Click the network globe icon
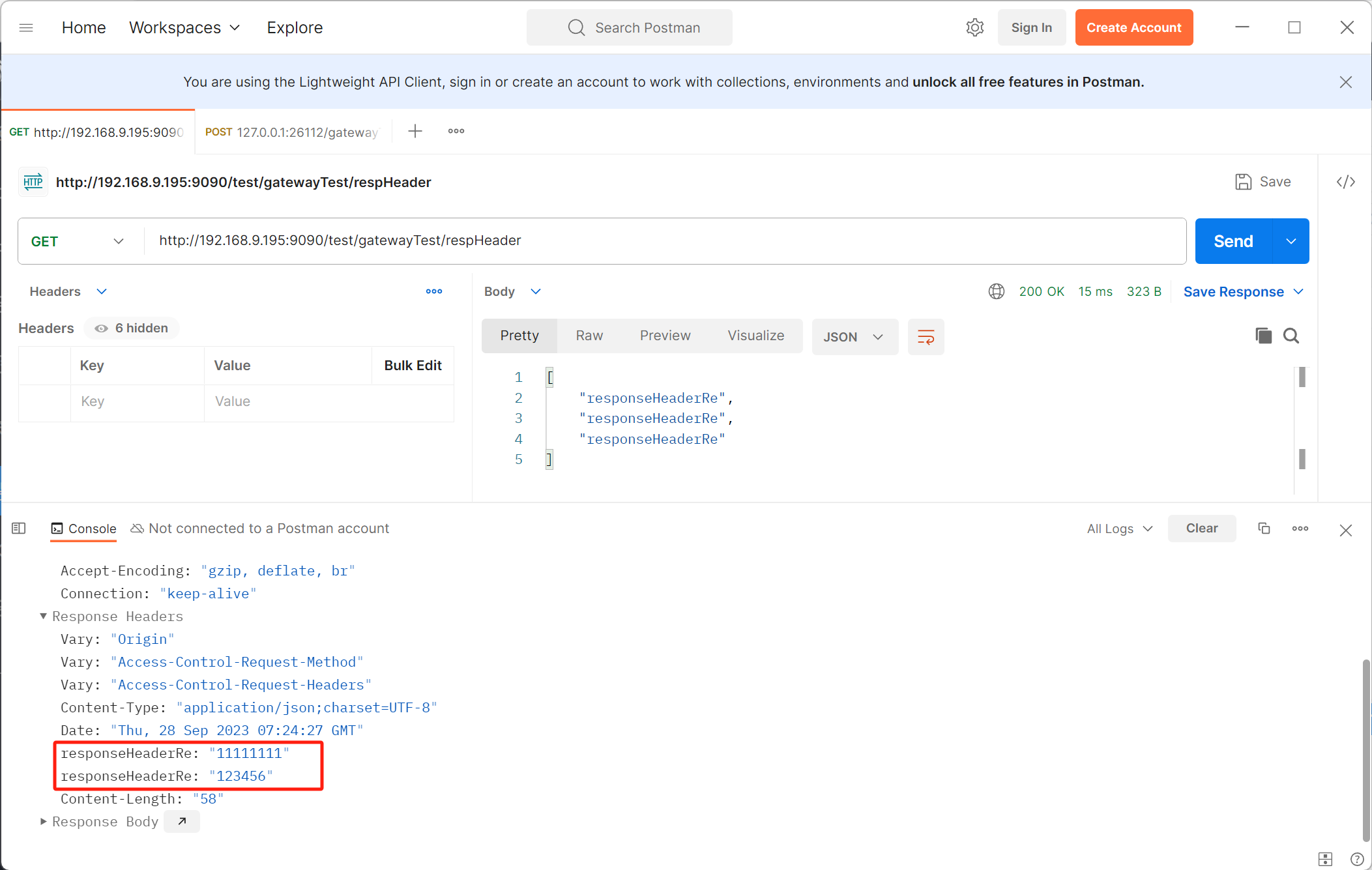1372x870 pixels. (x=996, y=291)
